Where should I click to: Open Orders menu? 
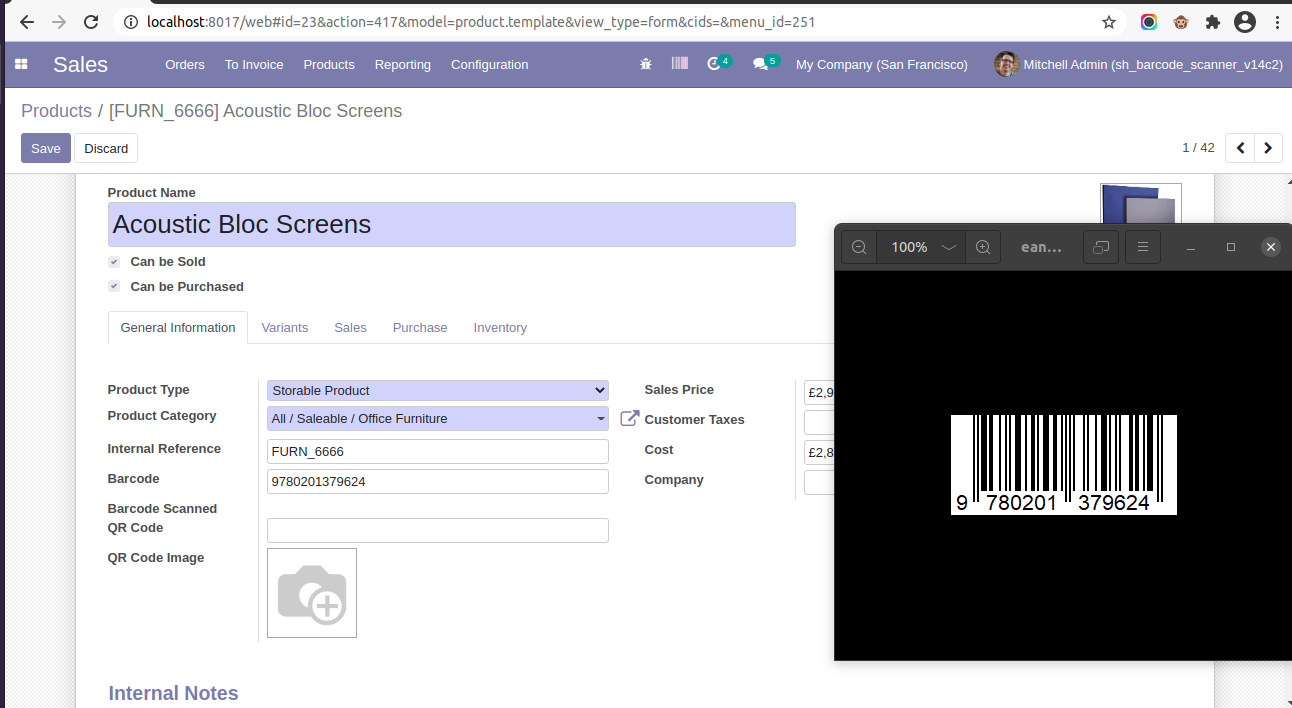(185, 64)
